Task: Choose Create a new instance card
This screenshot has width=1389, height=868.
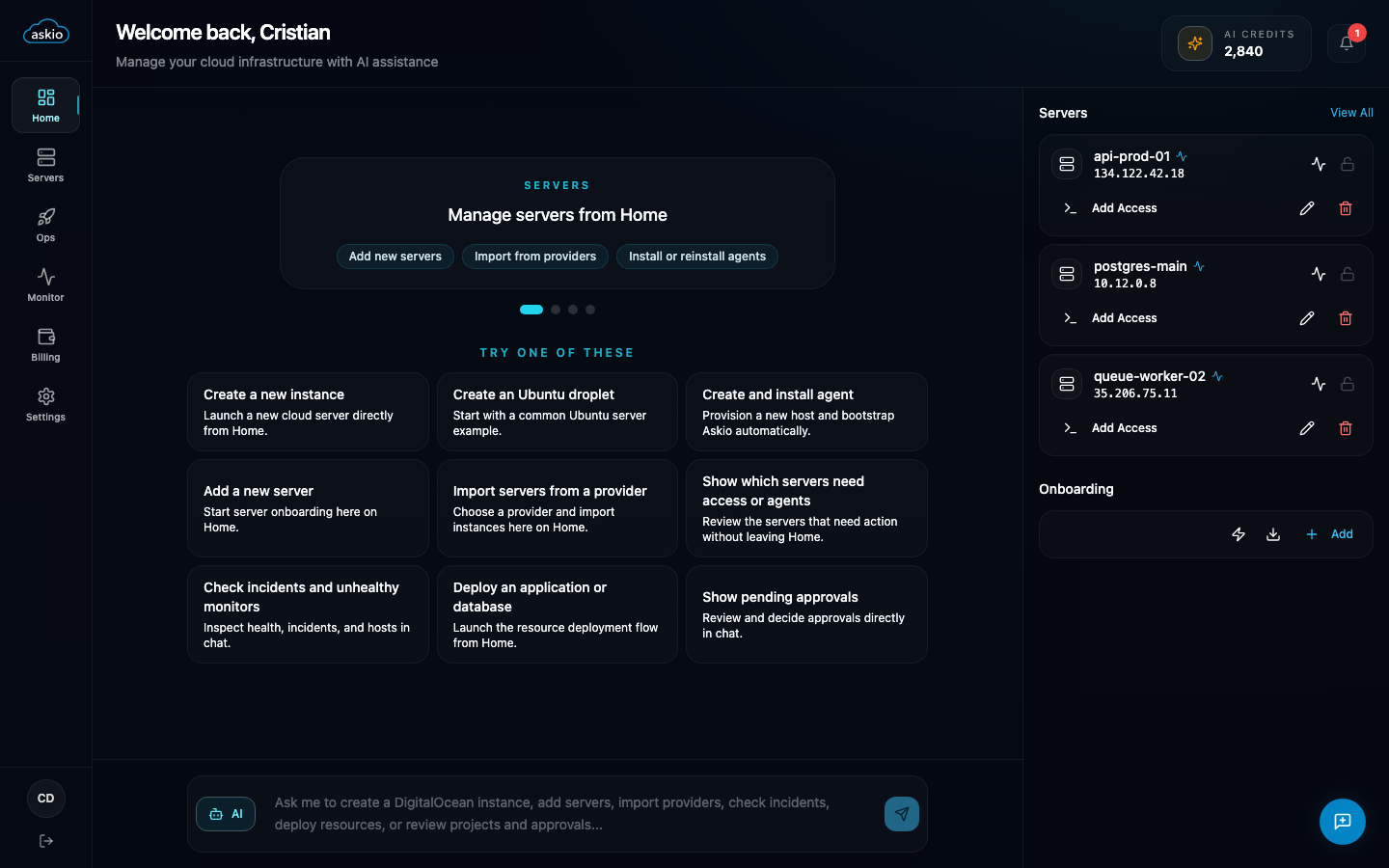Action: coord(308,412)
